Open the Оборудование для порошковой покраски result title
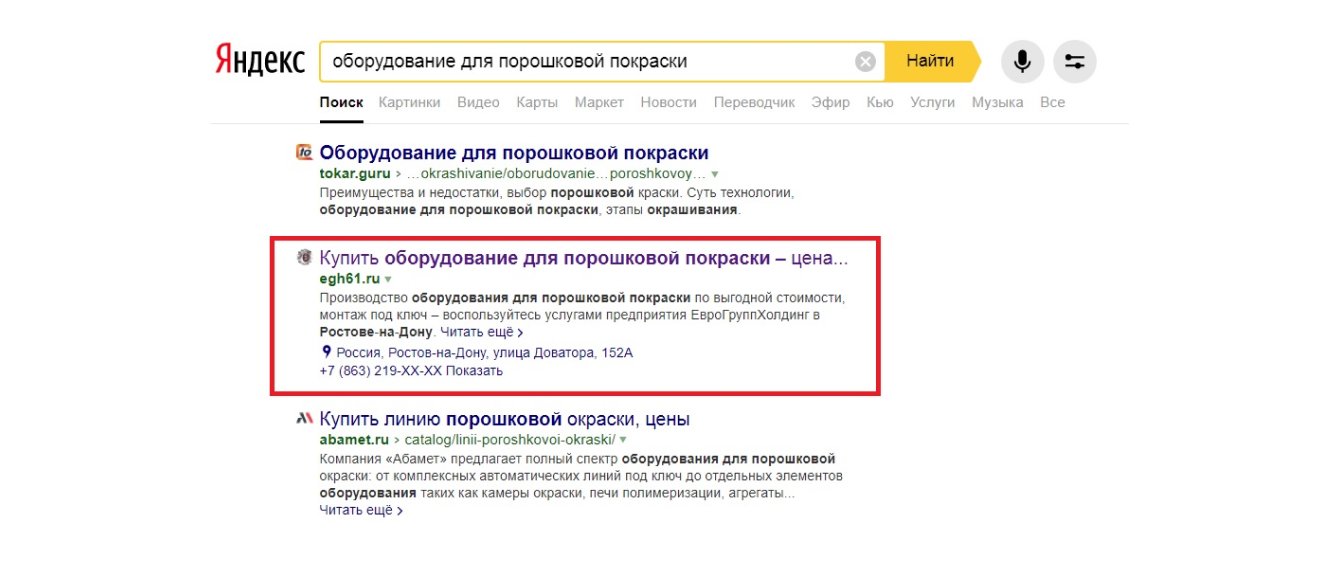1340x566 pixels. coord(514,153)
